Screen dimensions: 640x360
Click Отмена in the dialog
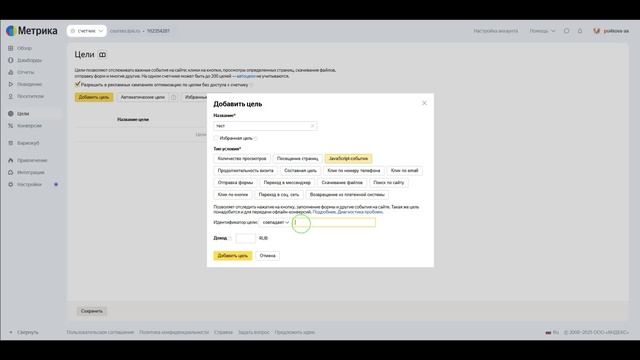(x=267, y=256)
